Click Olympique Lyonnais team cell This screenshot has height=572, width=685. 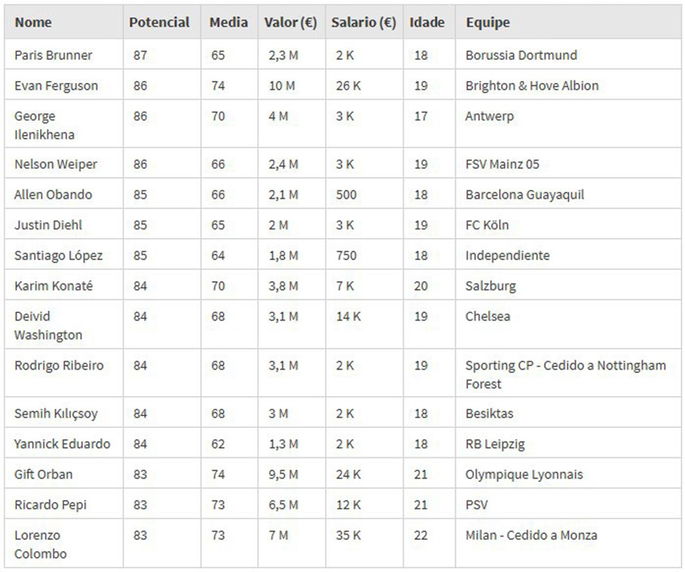pos(524,474)
